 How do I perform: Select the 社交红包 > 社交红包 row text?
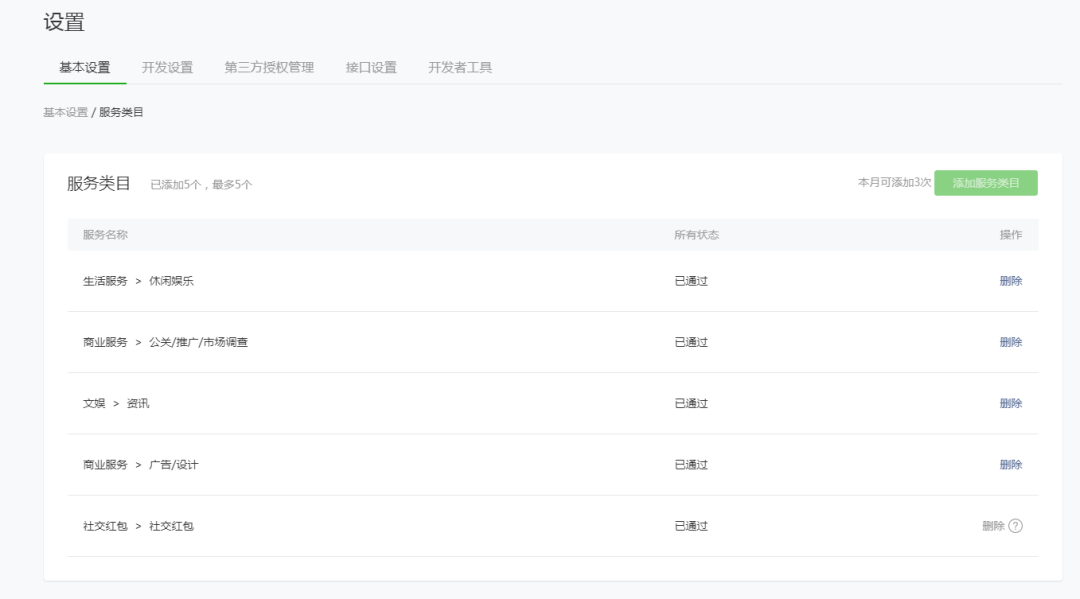(x=138, y=526)
